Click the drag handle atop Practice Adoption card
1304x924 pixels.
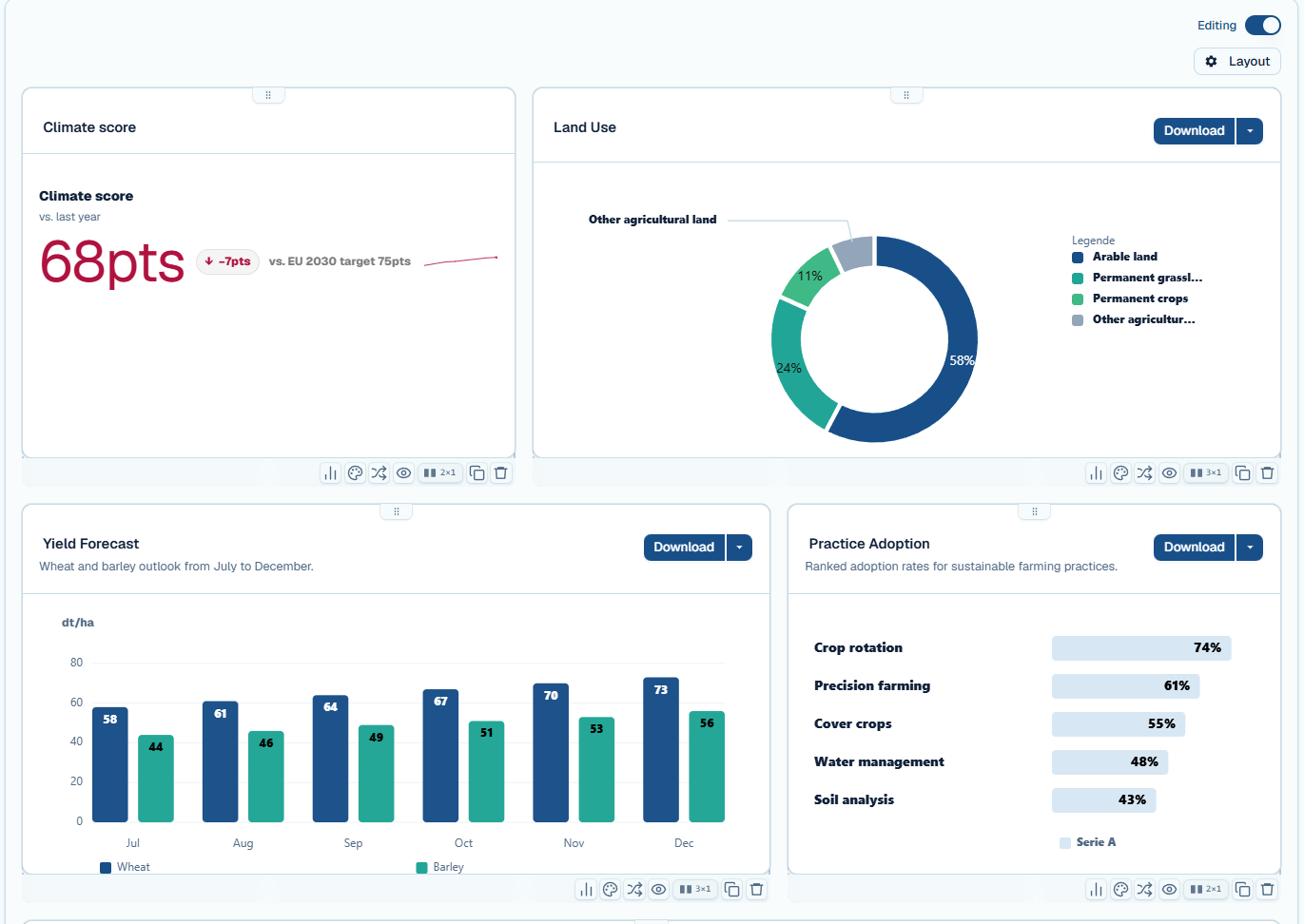click(1035, 511)
